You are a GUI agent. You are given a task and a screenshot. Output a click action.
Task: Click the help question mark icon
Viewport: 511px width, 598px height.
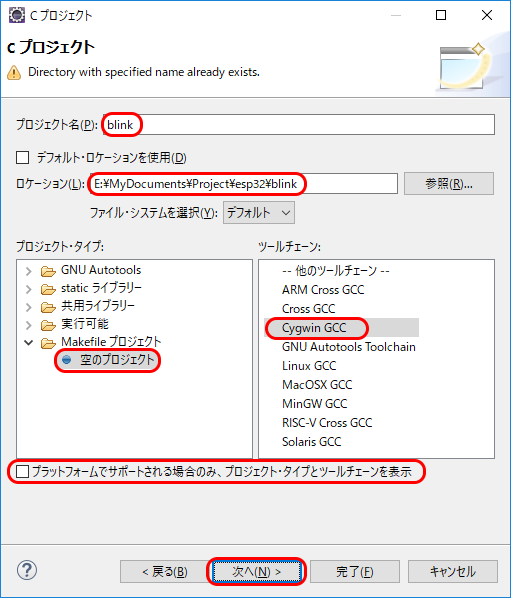(x=27, y=571)
